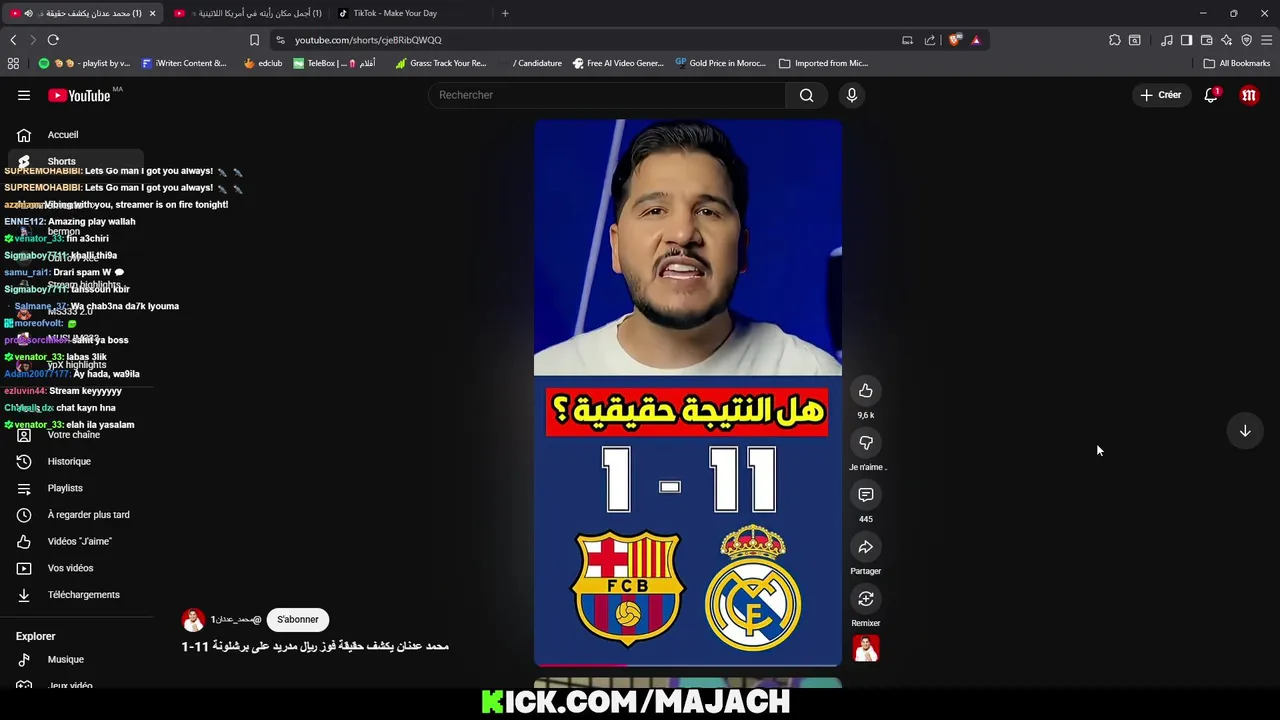Image resolution: width=1280 pixels, height=720 pixels.
Task: Mute the tab via speaker icon
Action: 28,13
